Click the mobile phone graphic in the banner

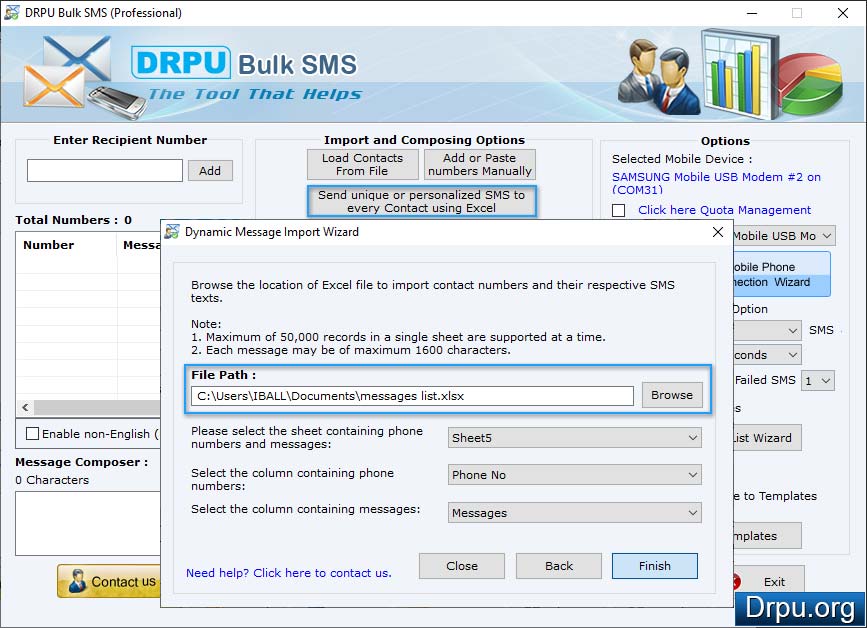[x=117, y=102]
